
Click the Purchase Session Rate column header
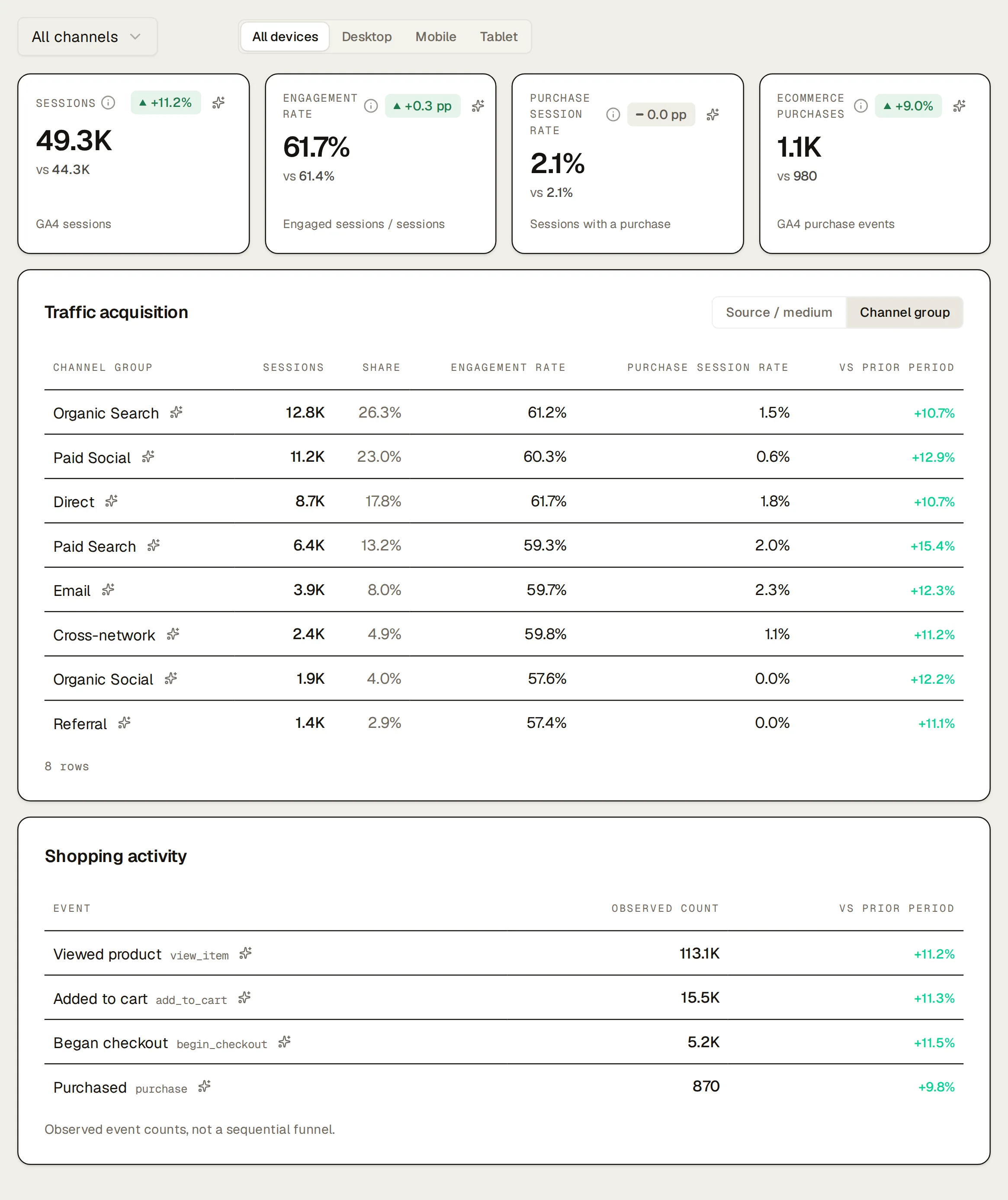[707, 367]
